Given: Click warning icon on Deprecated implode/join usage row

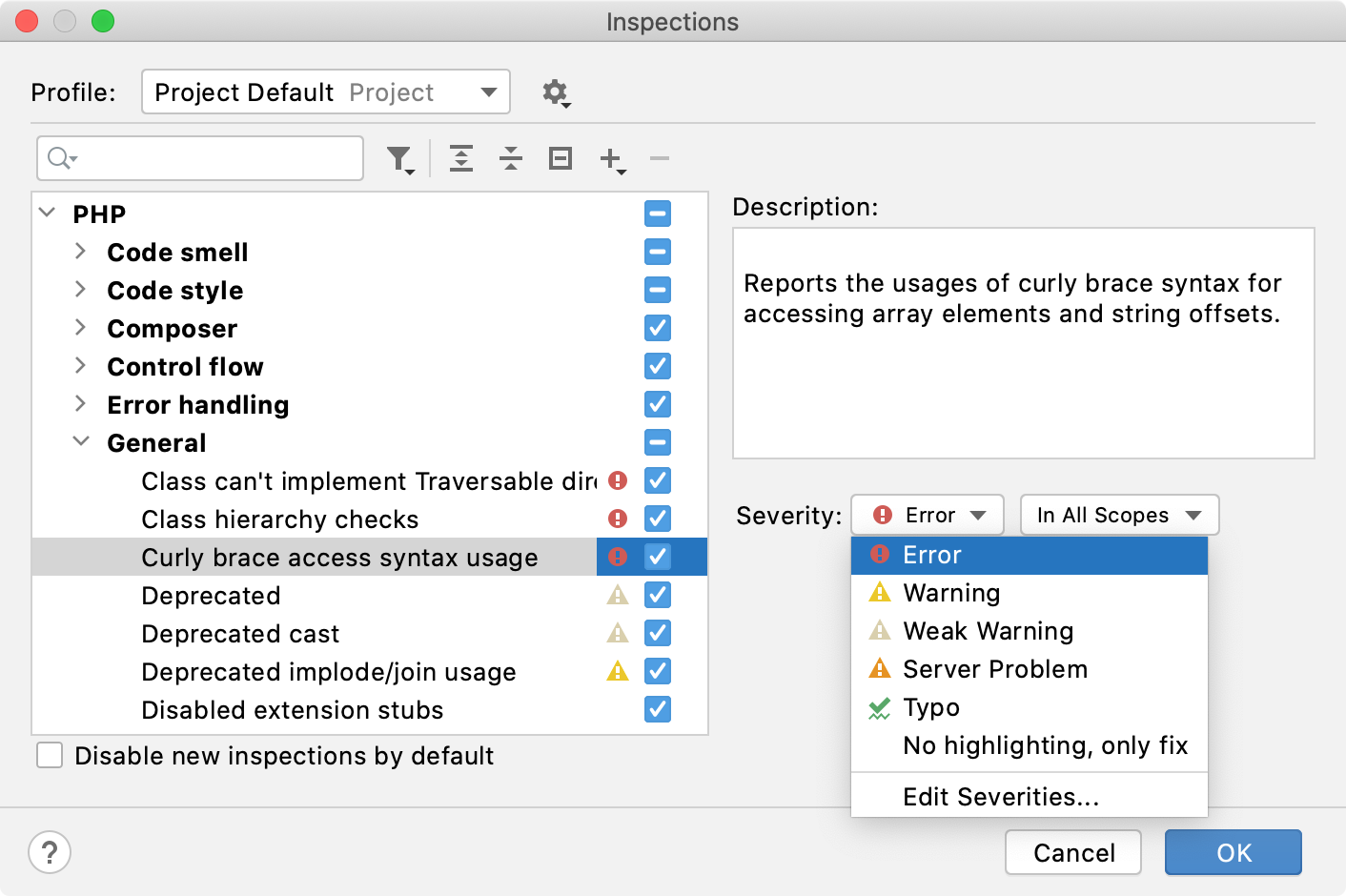Looking at the screenshot, I should 618,671.
